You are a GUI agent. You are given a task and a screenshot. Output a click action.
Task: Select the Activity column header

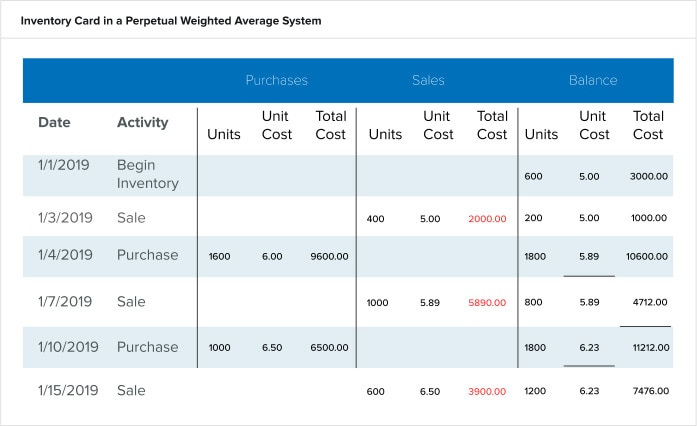[142, 123]
